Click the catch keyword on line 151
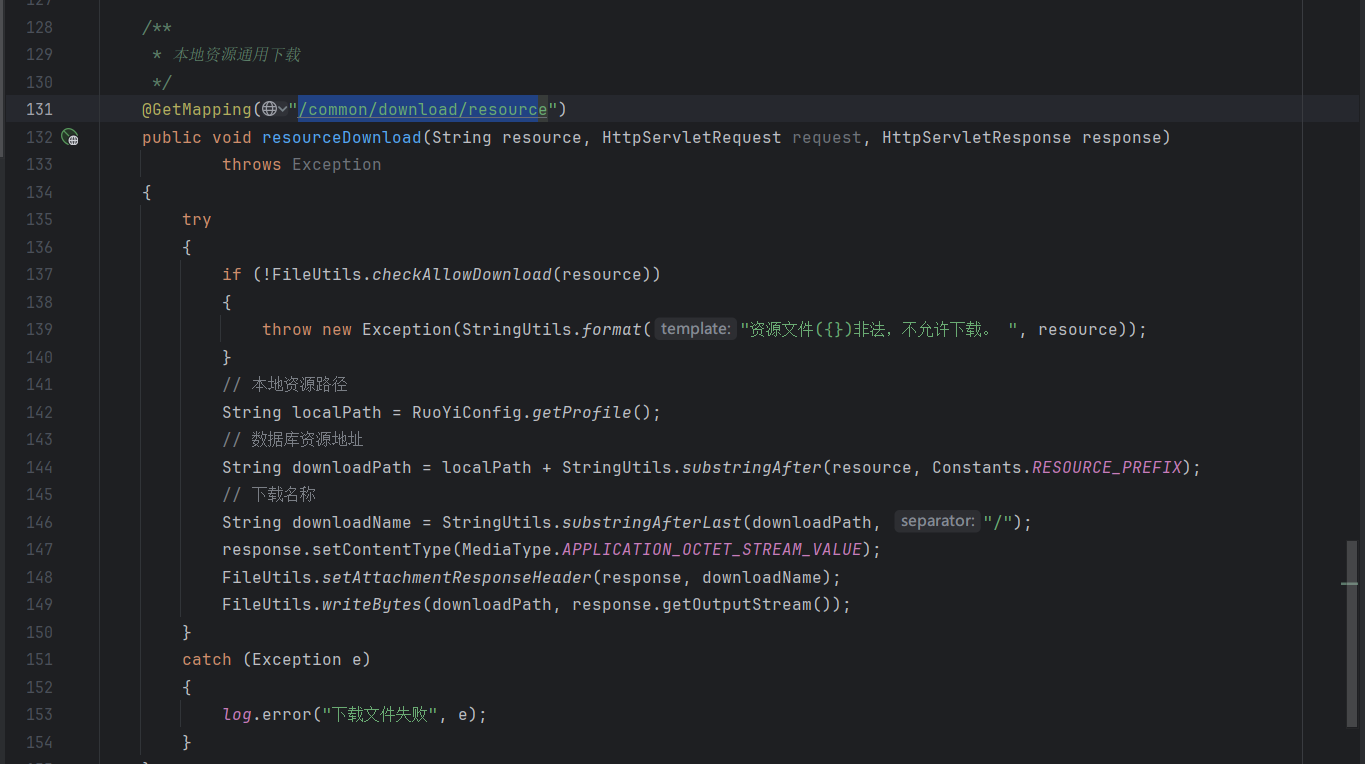 click(207, 659)
